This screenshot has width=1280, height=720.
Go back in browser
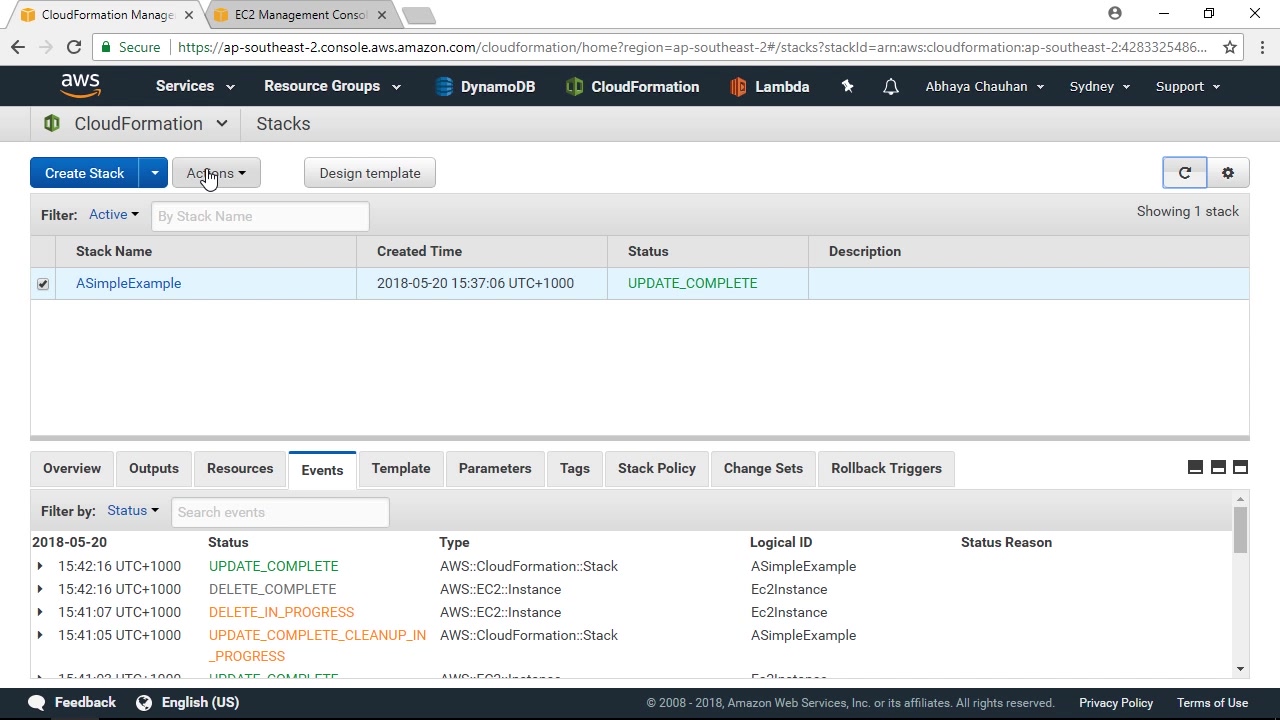(18, 47)
